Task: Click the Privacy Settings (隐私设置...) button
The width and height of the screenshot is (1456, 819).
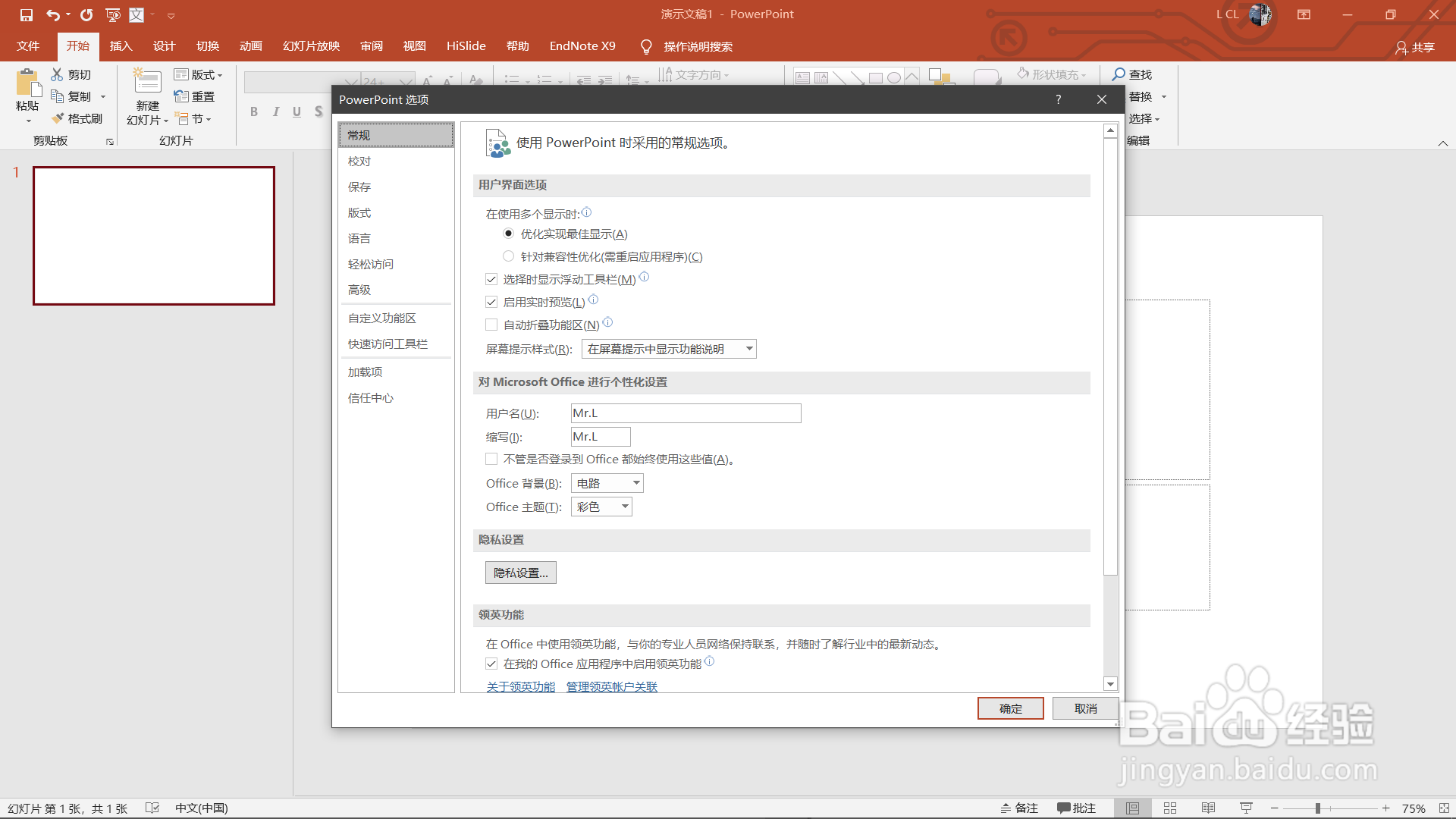Action: [x=520, y=573]
